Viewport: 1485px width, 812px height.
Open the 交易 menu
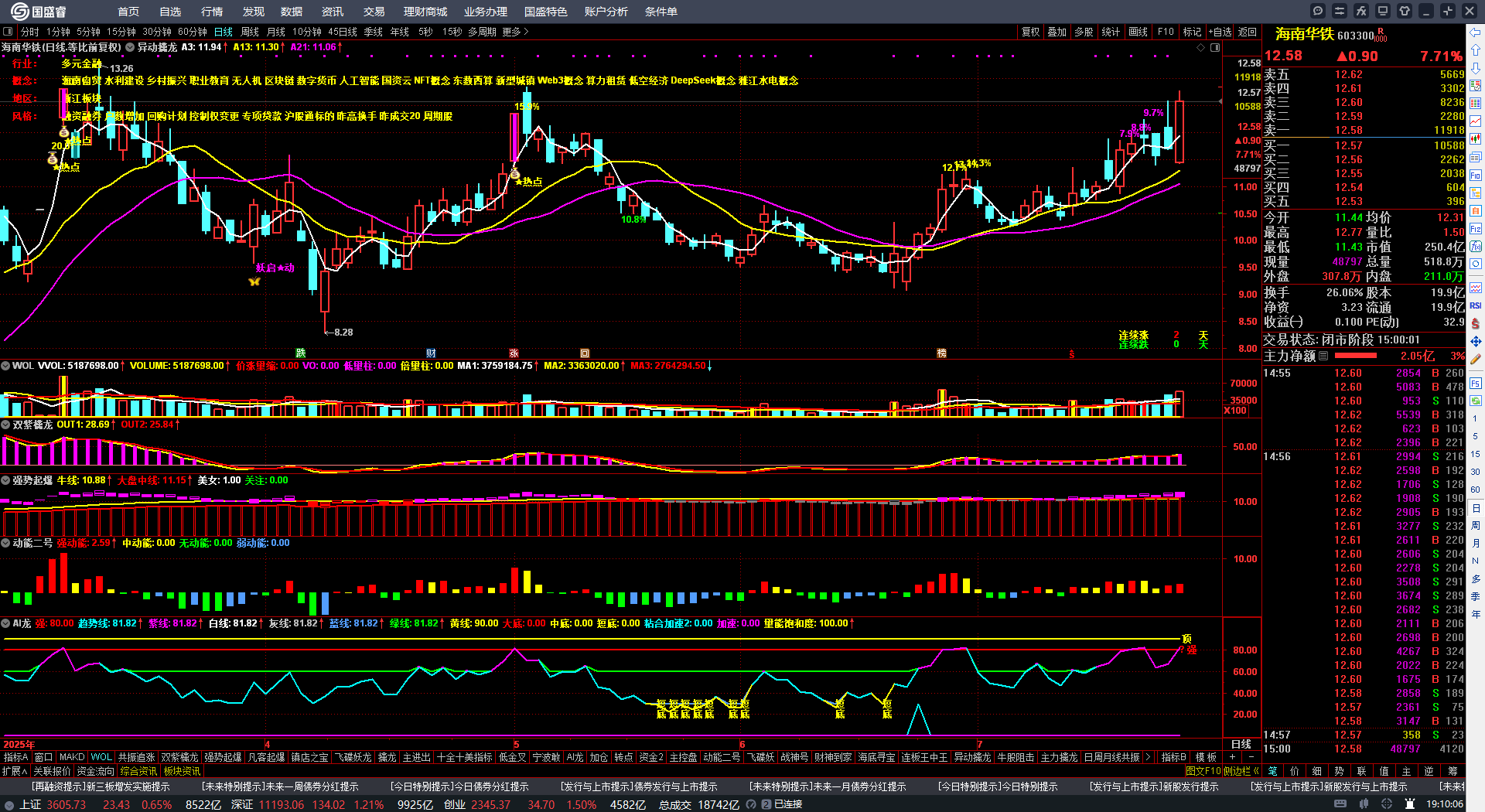click(374, 12)
